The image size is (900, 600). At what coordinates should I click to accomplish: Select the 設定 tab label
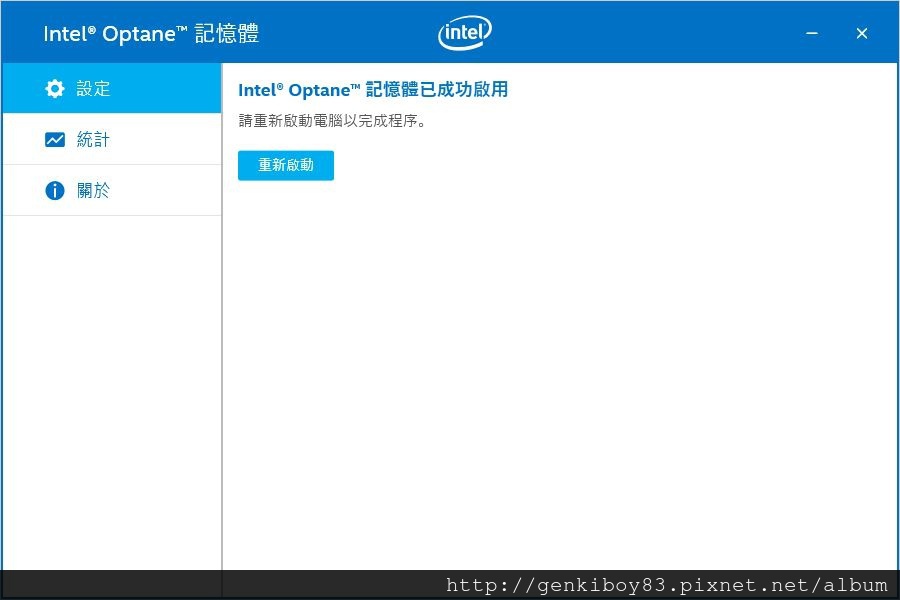tap(93, 88)
